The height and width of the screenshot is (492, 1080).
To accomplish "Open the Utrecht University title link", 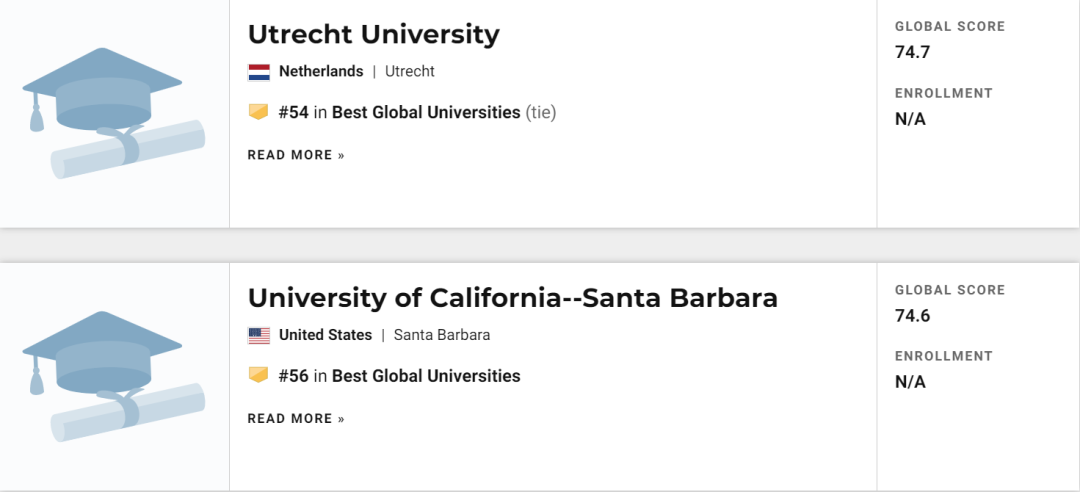I will point(373,35).
